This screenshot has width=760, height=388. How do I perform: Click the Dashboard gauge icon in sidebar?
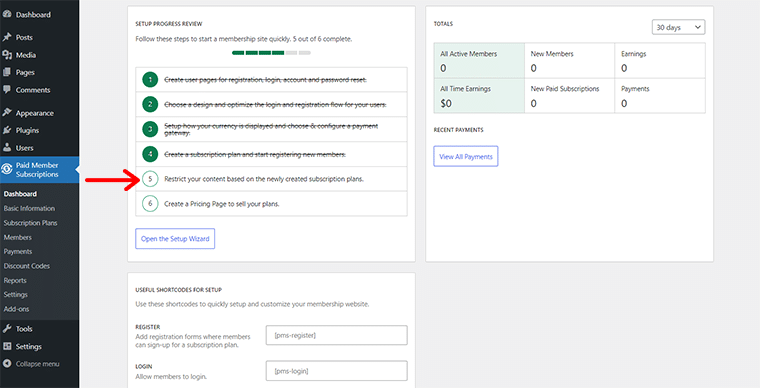(7, 15)
